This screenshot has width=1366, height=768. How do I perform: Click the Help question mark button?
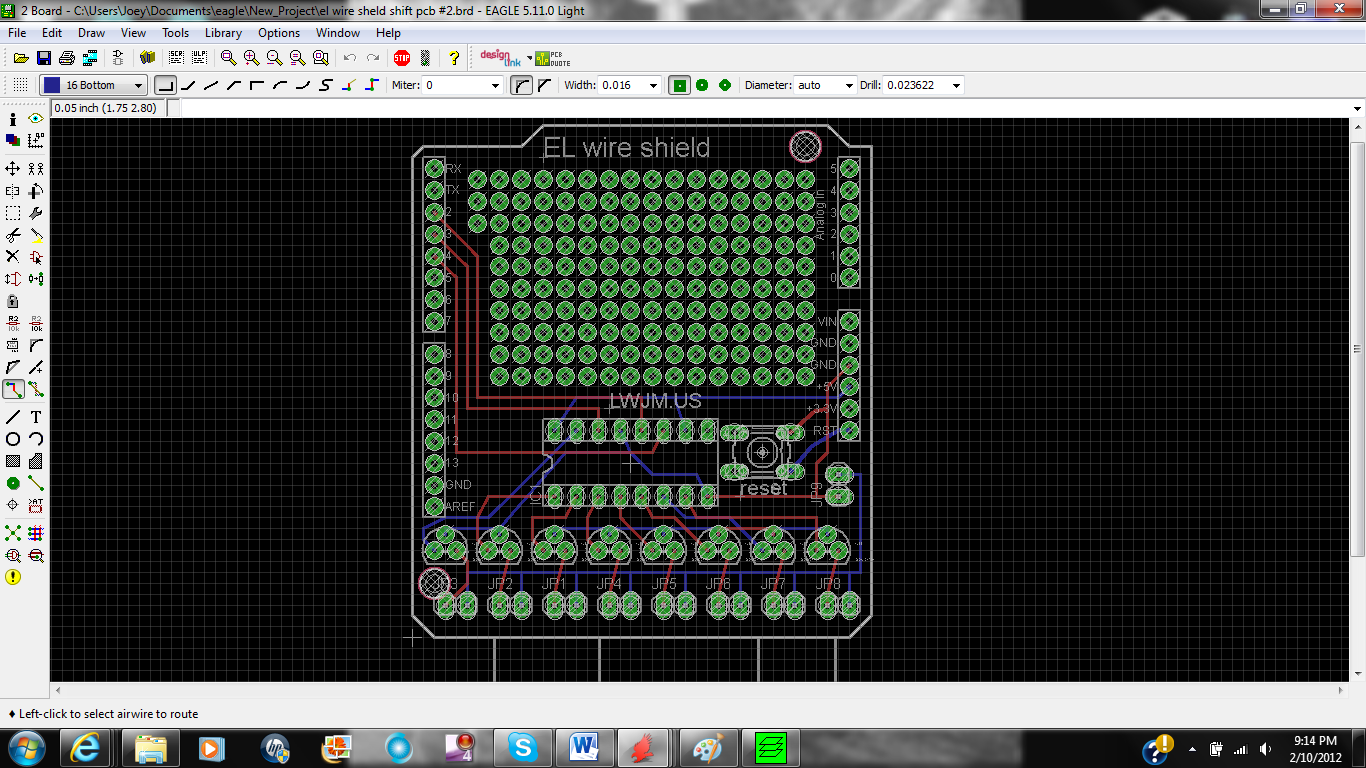[455, 58]
